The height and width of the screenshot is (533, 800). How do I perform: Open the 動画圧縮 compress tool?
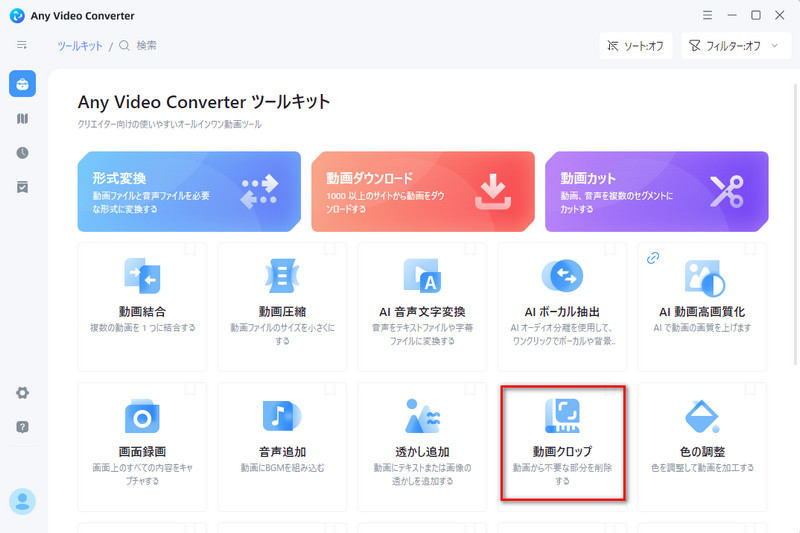tap(282, 307)
